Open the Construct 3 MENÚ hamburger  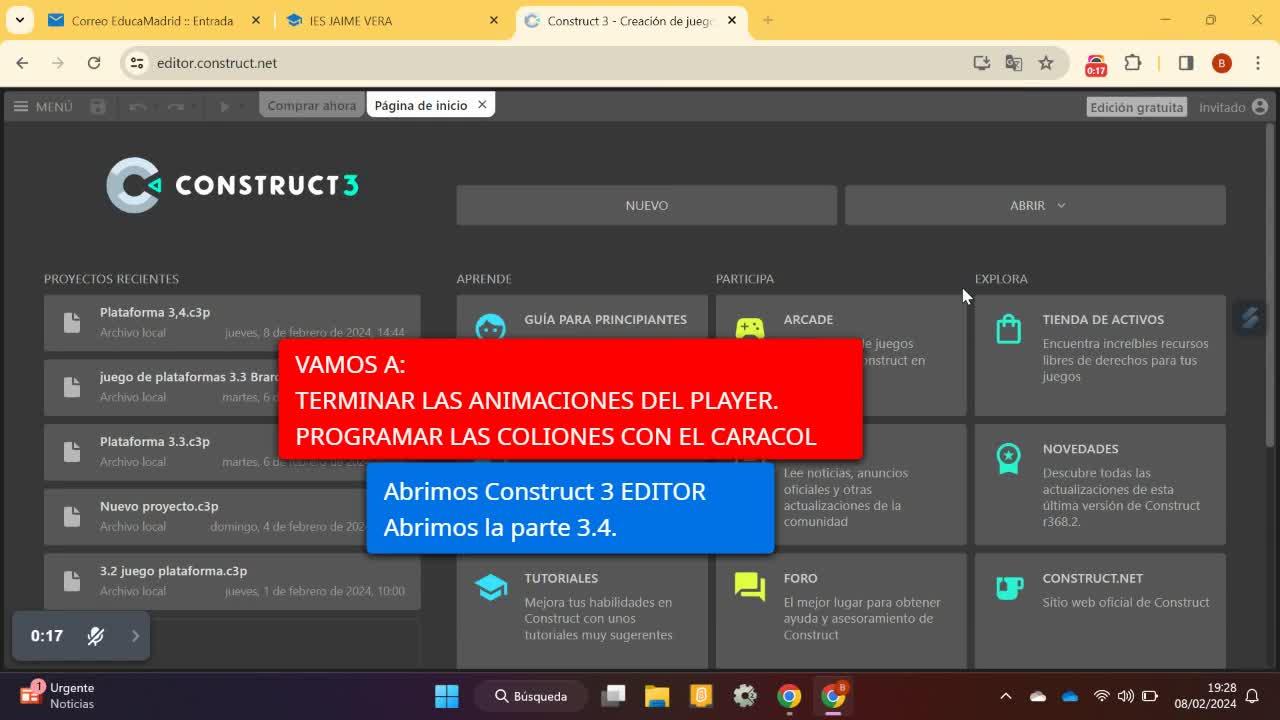(x=43, y=106)
